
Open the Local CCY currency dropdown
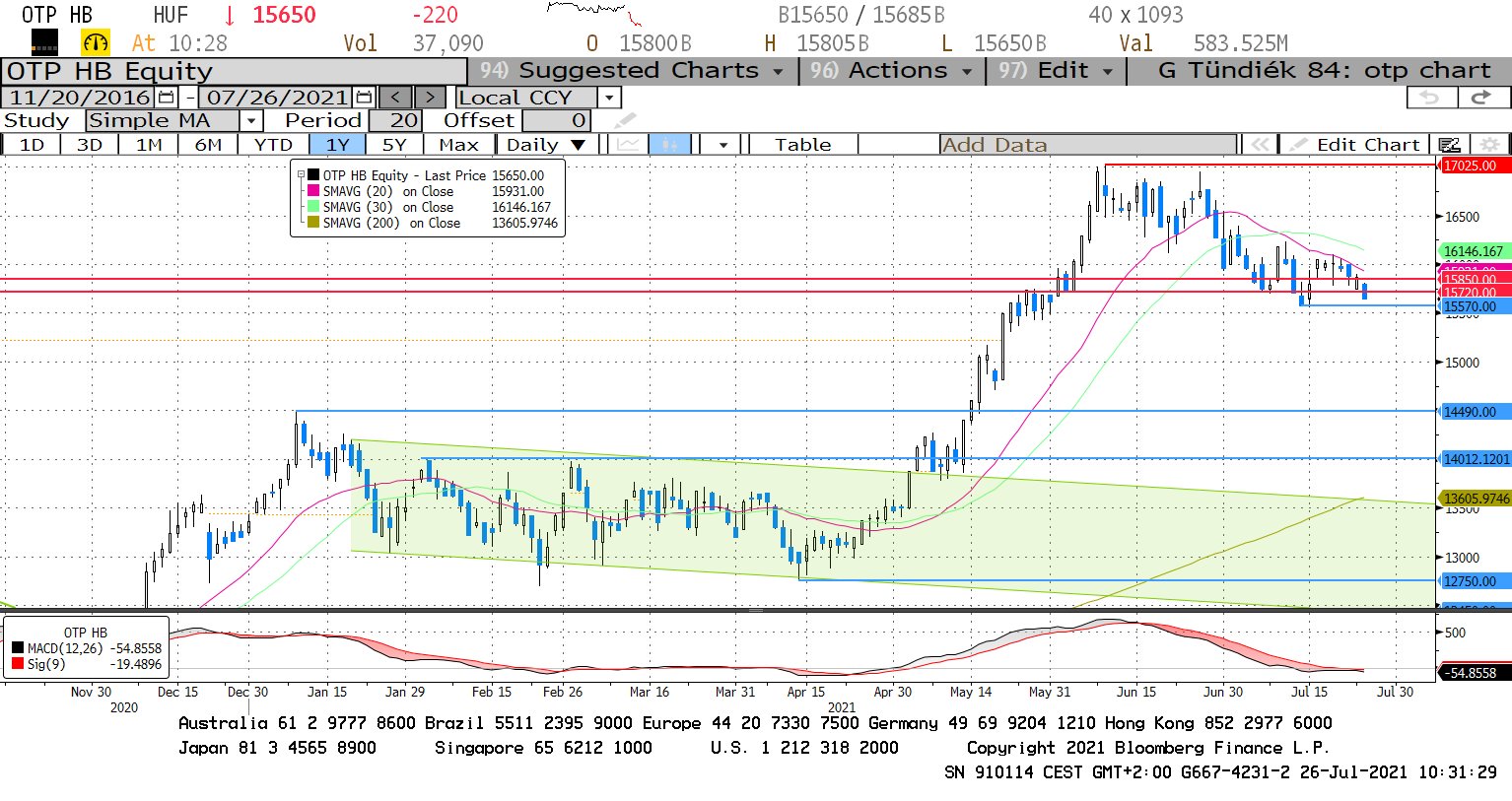click(x=608, y=98)
